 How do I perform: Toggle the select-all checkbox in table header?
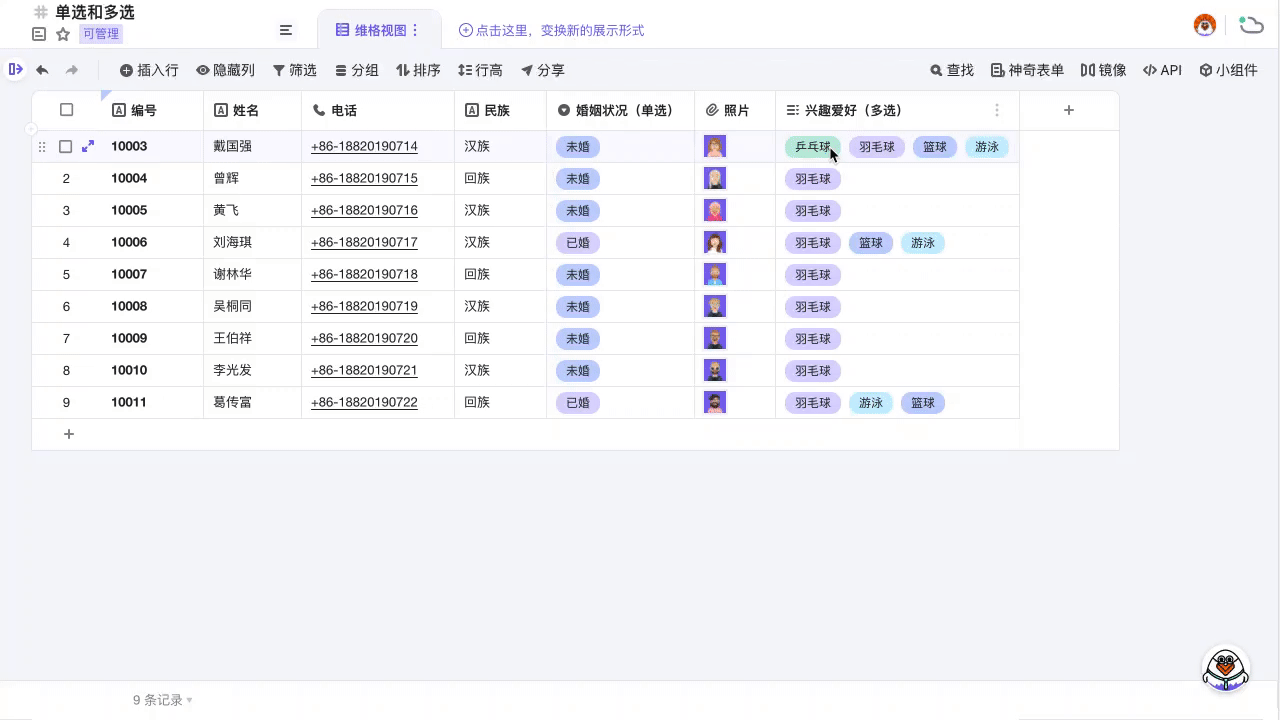(66, 110)
